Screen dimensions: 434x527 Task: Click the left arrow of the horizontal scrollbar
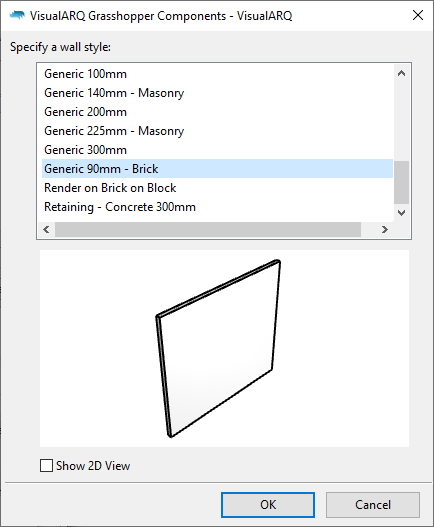pos(46,230)
